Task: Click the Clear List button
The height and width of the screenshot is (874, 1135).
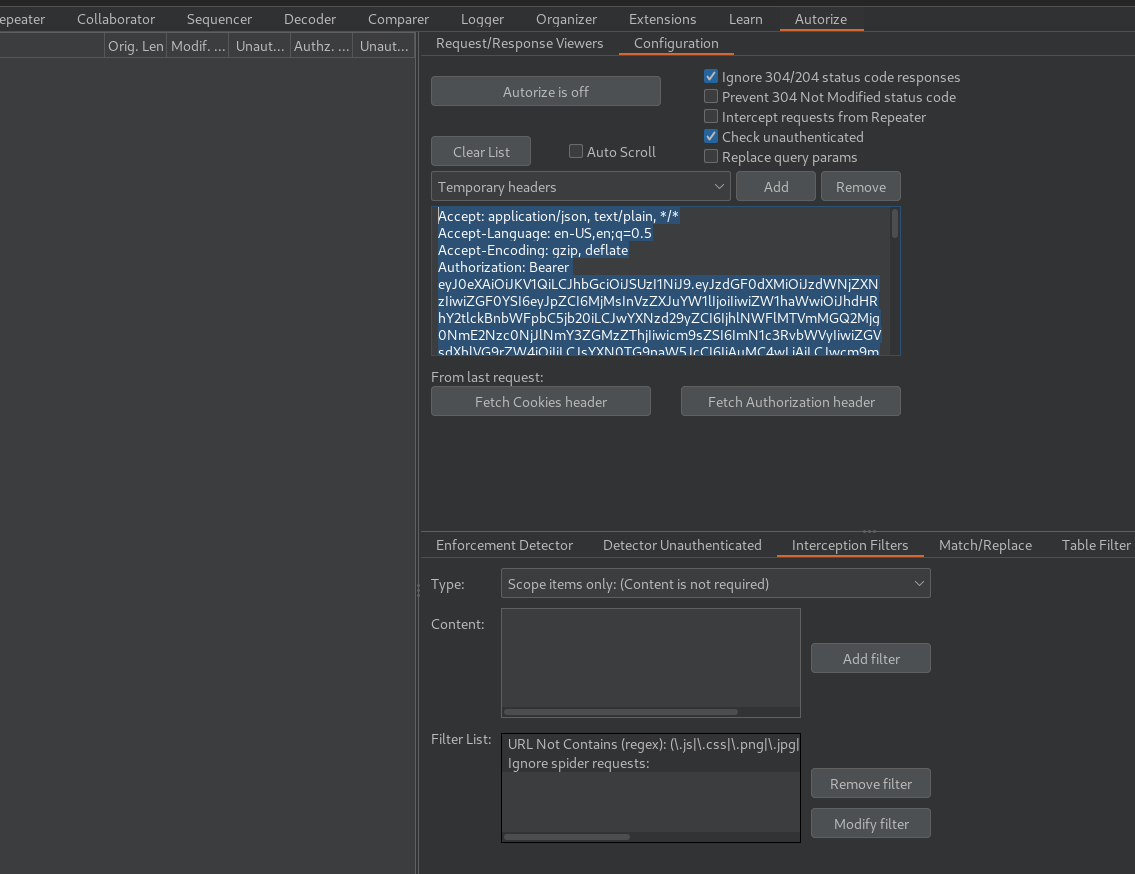Action: click(481, 152)
